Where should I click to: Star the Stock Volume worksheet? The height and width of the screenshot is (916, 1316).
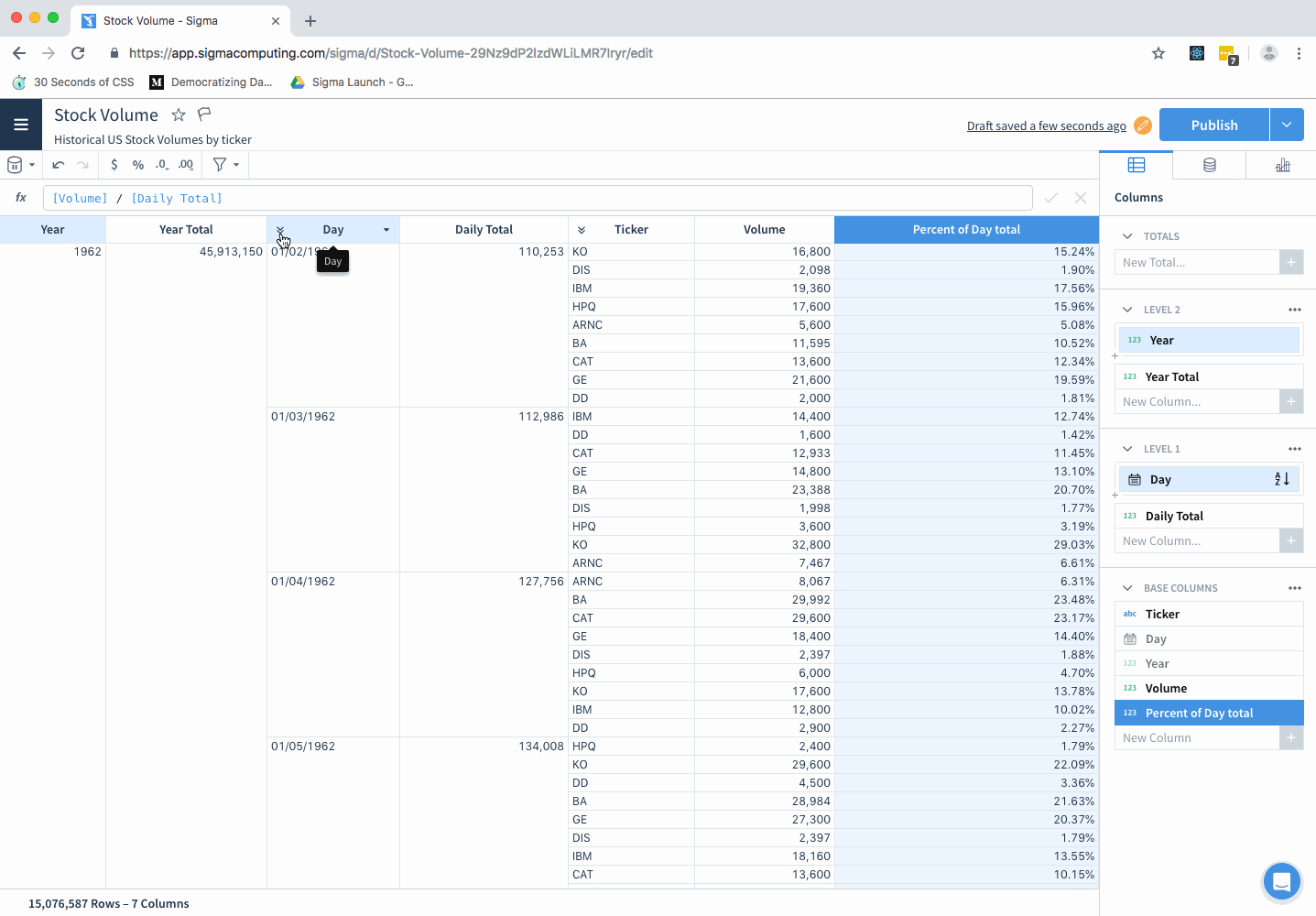coord(179,114)
